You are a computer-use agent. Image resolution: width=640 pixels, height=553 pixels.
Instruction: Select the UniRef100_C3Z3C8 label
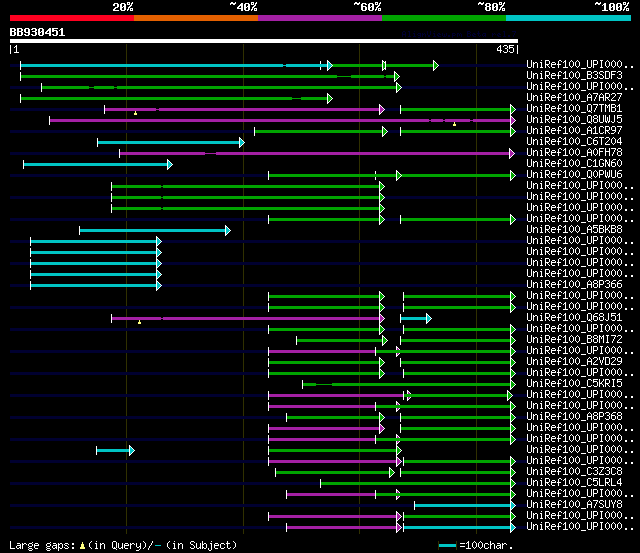[574, 472]
